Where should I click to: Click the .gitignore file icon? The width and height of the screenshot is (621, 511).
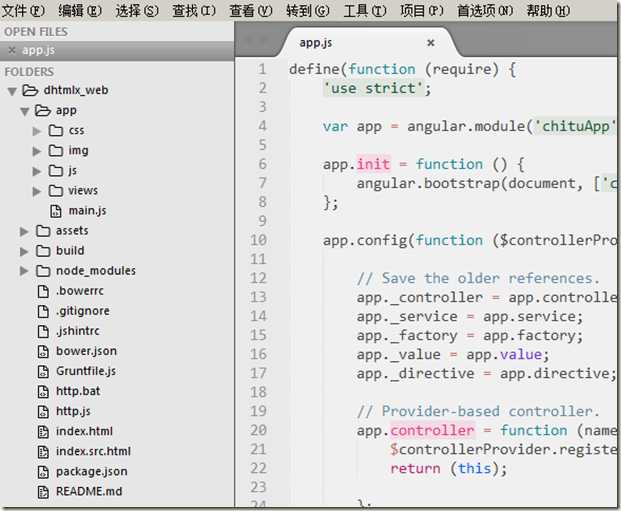[x=43, y=311]
